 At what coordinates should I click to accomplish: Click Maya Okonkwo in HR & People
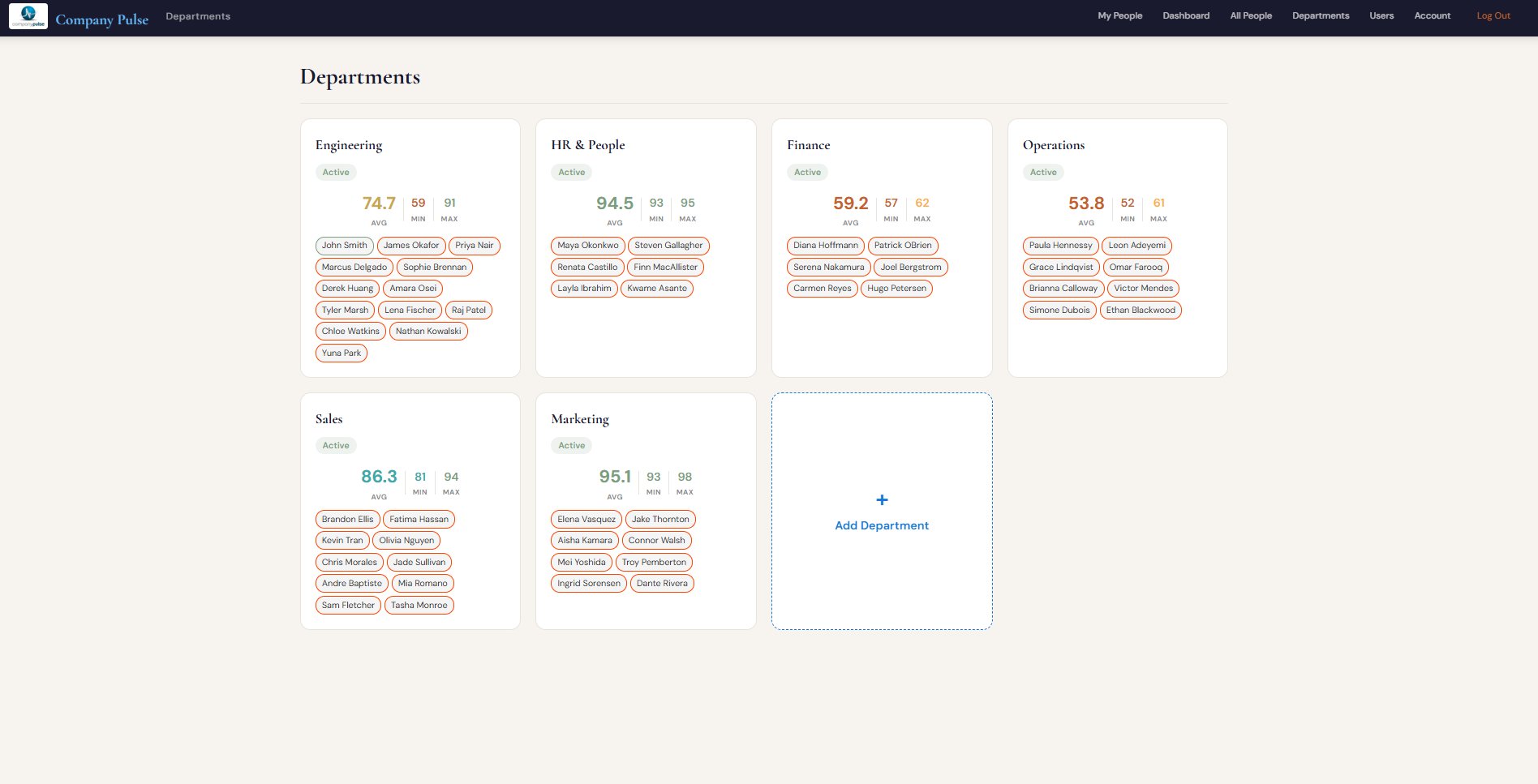click(x=587, y=246)
